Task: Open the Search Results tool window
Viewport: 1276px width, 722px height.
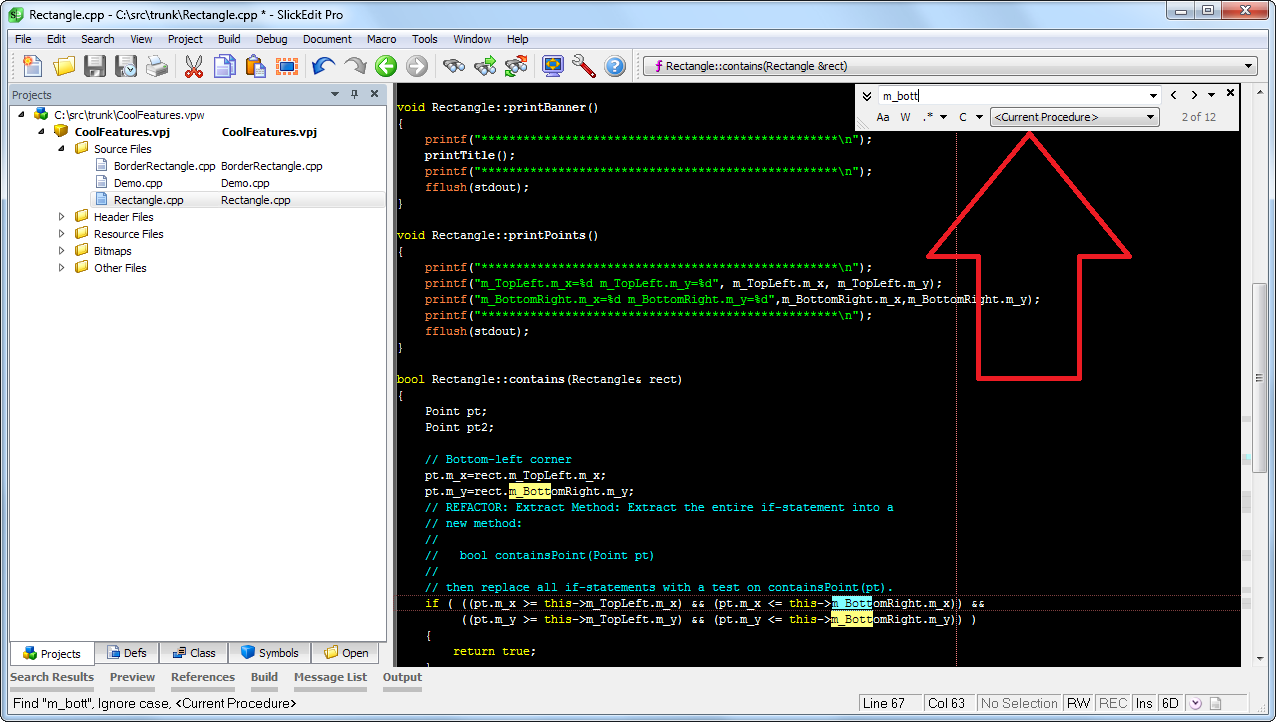Action: (x=52, y=677)
